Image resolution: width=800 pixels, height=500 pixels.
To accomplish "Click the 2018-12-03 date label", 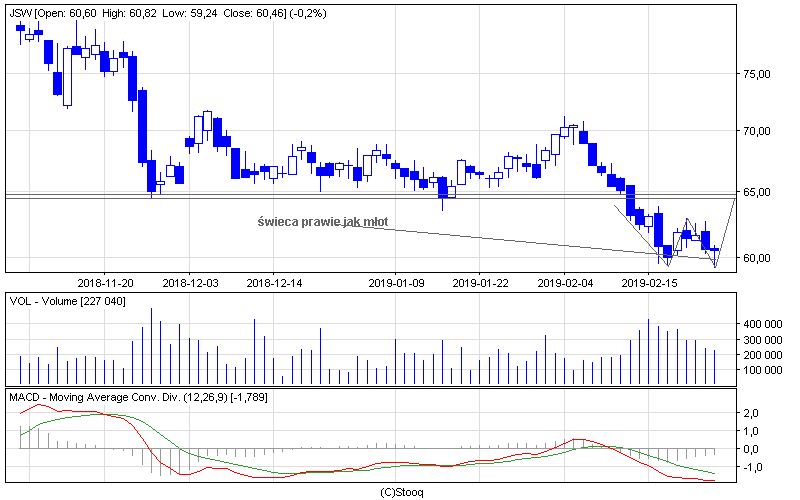I will point(190,283).
